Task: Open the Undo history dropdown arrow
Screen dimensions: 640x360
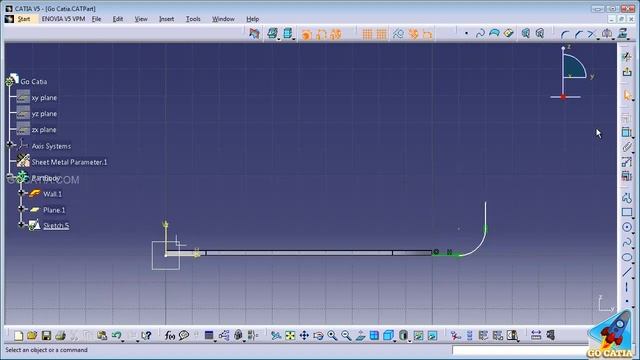Action: click(123, 340)
